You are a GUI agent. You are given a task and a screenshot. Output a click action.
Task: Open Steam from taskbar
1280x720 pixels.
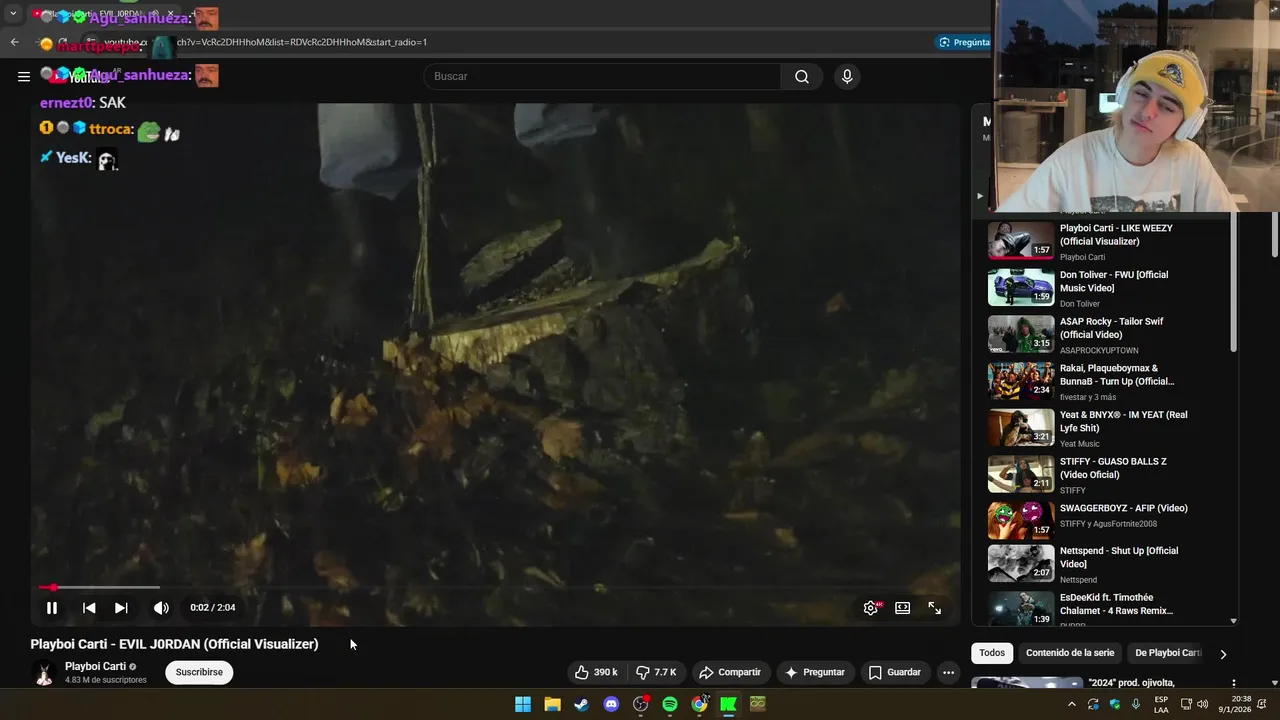point(581,704)
